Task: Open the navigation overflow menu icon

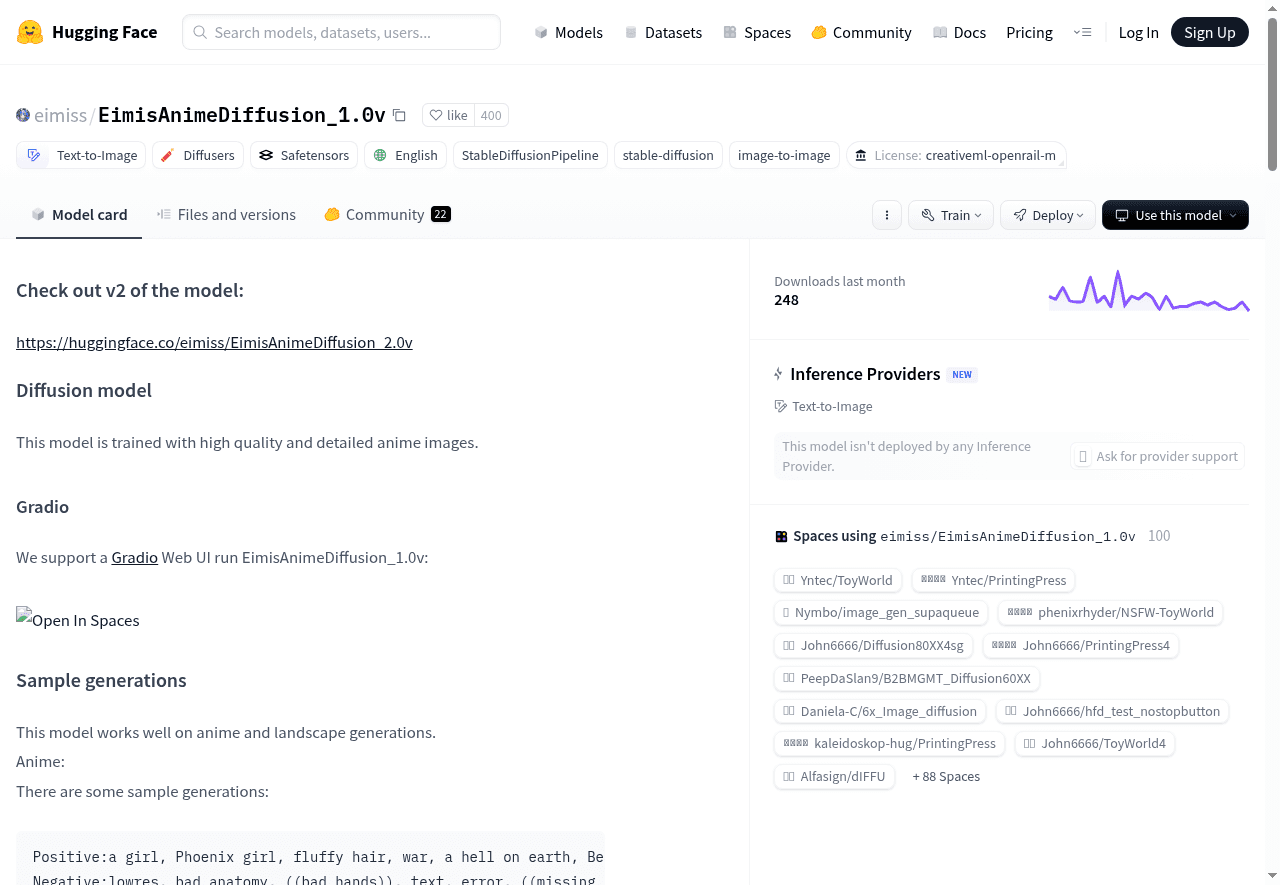Action: tap(1082, 32)
